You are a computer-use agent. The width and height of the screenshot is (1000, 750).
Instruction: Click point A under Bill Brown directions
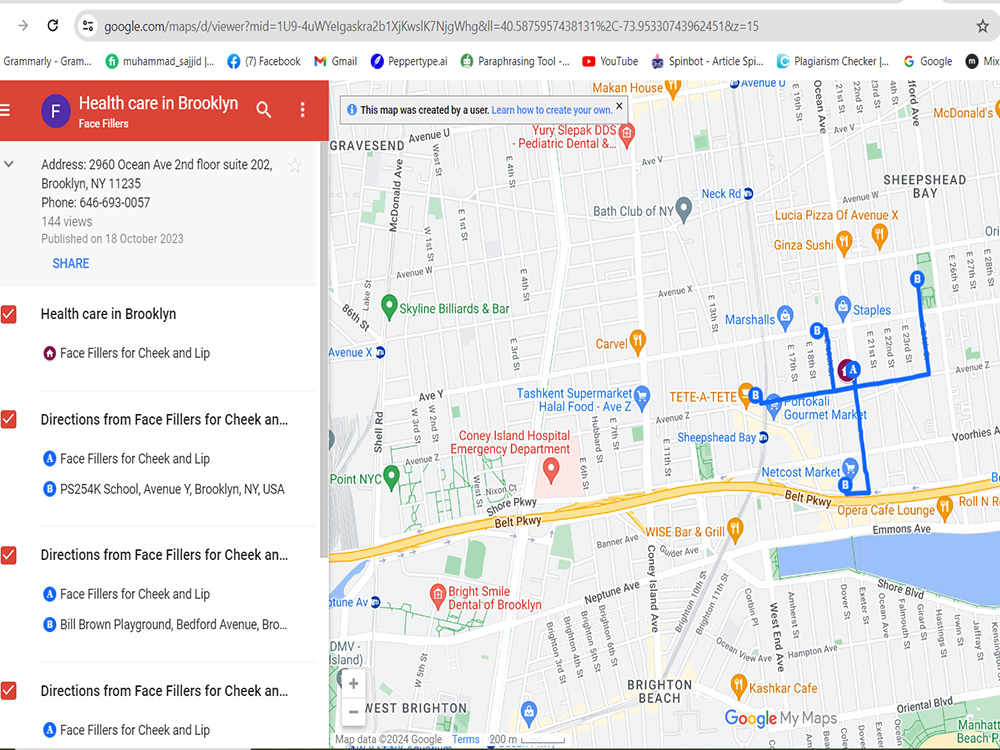[126, 594]
